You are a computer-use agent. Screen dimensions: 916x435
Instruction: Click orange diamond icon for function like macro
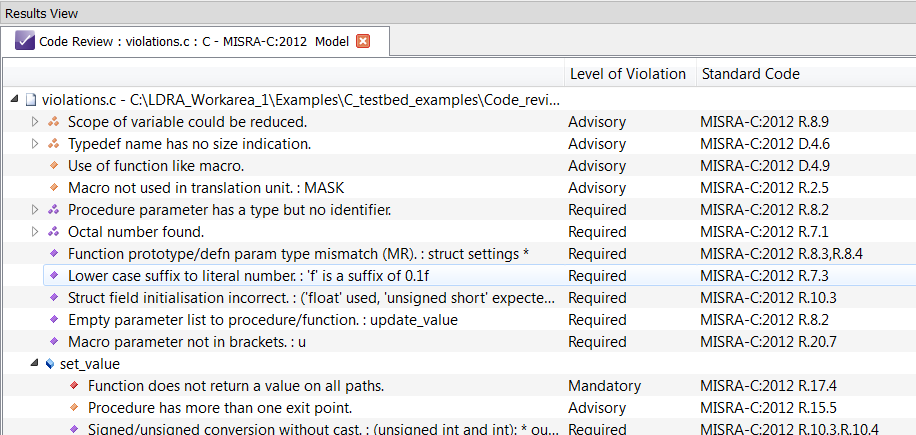tap(54, 166)
